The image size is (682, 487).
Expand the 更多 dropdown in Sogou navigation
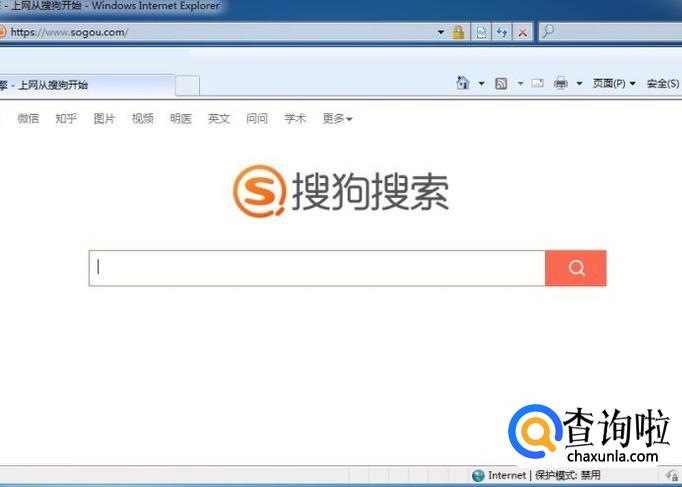[338, 118]
